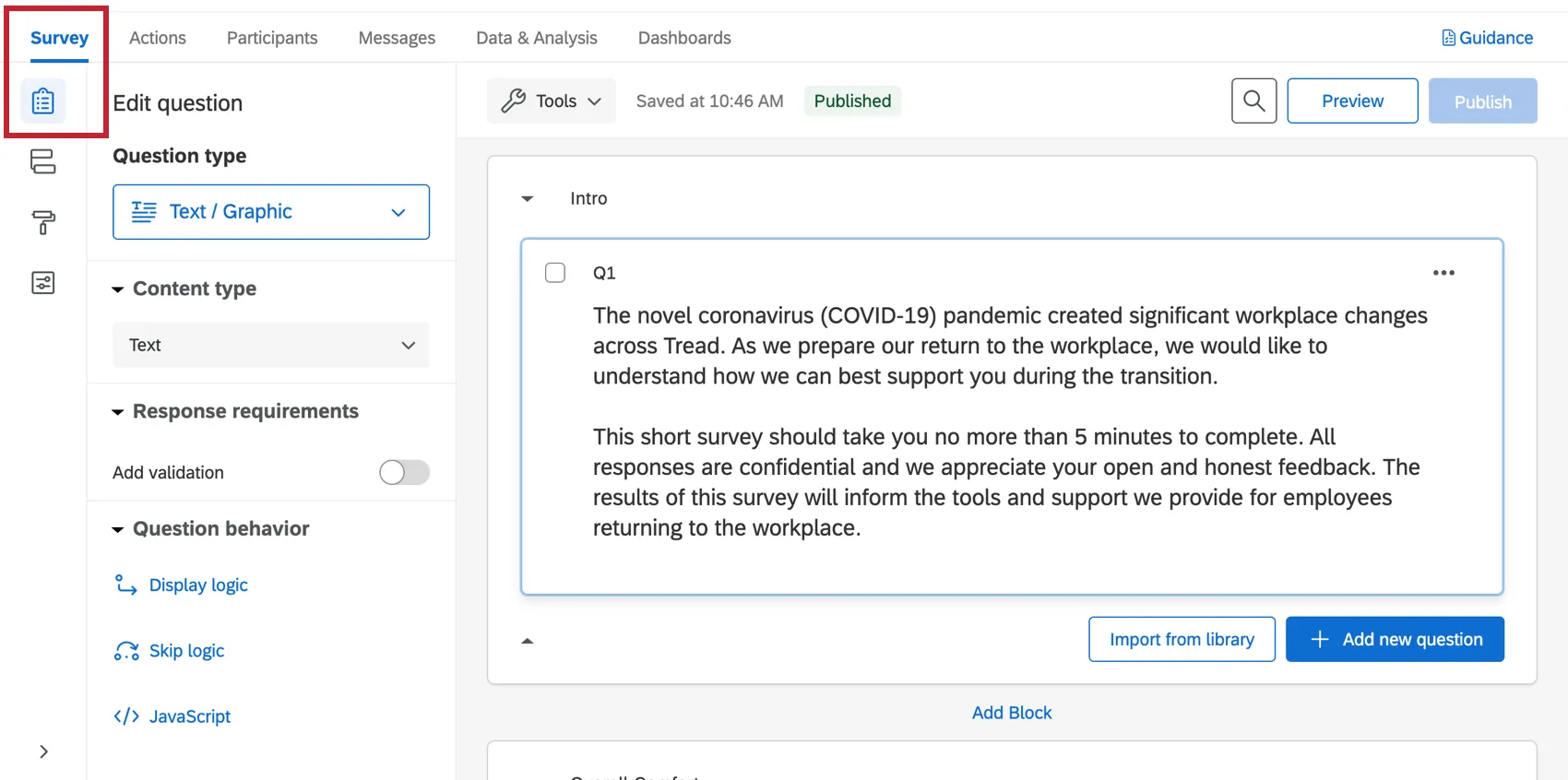Screen dimensions: 1568x780
Task: Open the Text / Graphic question type dropdown
Action: coord(271,212)
